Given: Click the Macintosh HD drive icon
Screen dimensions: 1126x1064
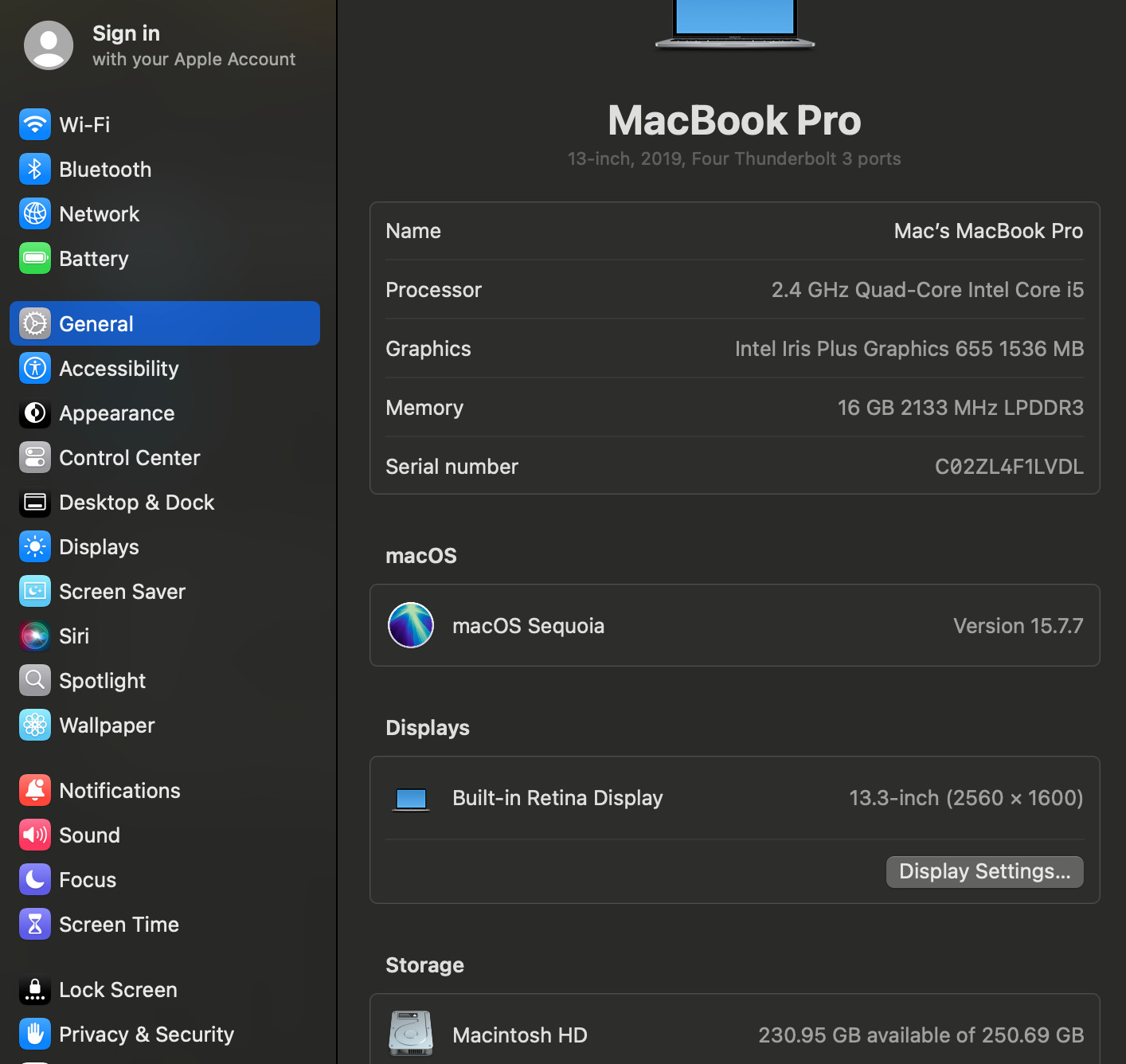Looking at the screenshot, I should (411, 1033).
